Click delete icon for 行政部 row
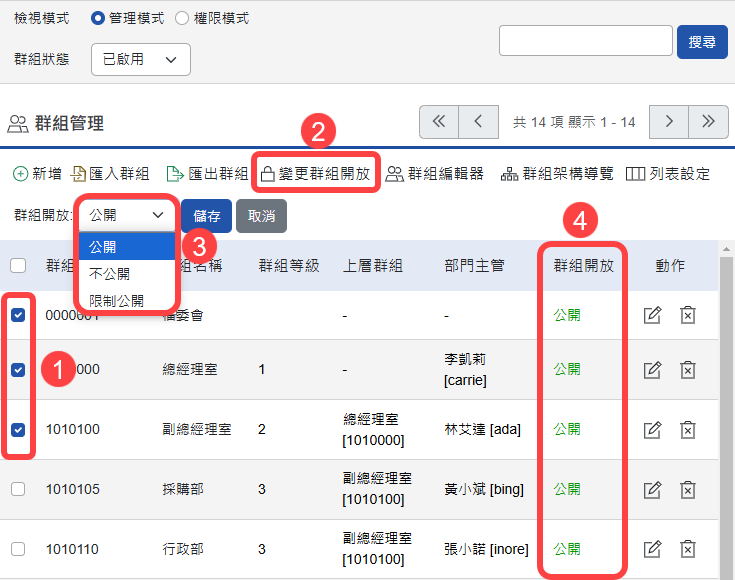The image size is (735, 580). point(688,549)
